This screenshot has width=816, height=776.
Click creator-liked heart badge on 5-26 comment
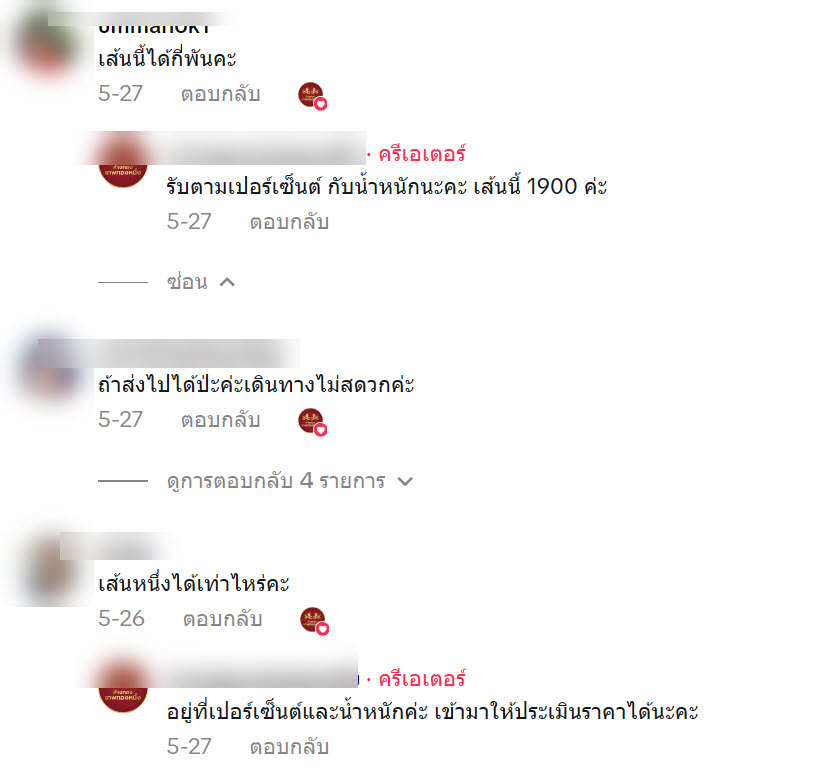pyautogui.click(x=314, y=621)
